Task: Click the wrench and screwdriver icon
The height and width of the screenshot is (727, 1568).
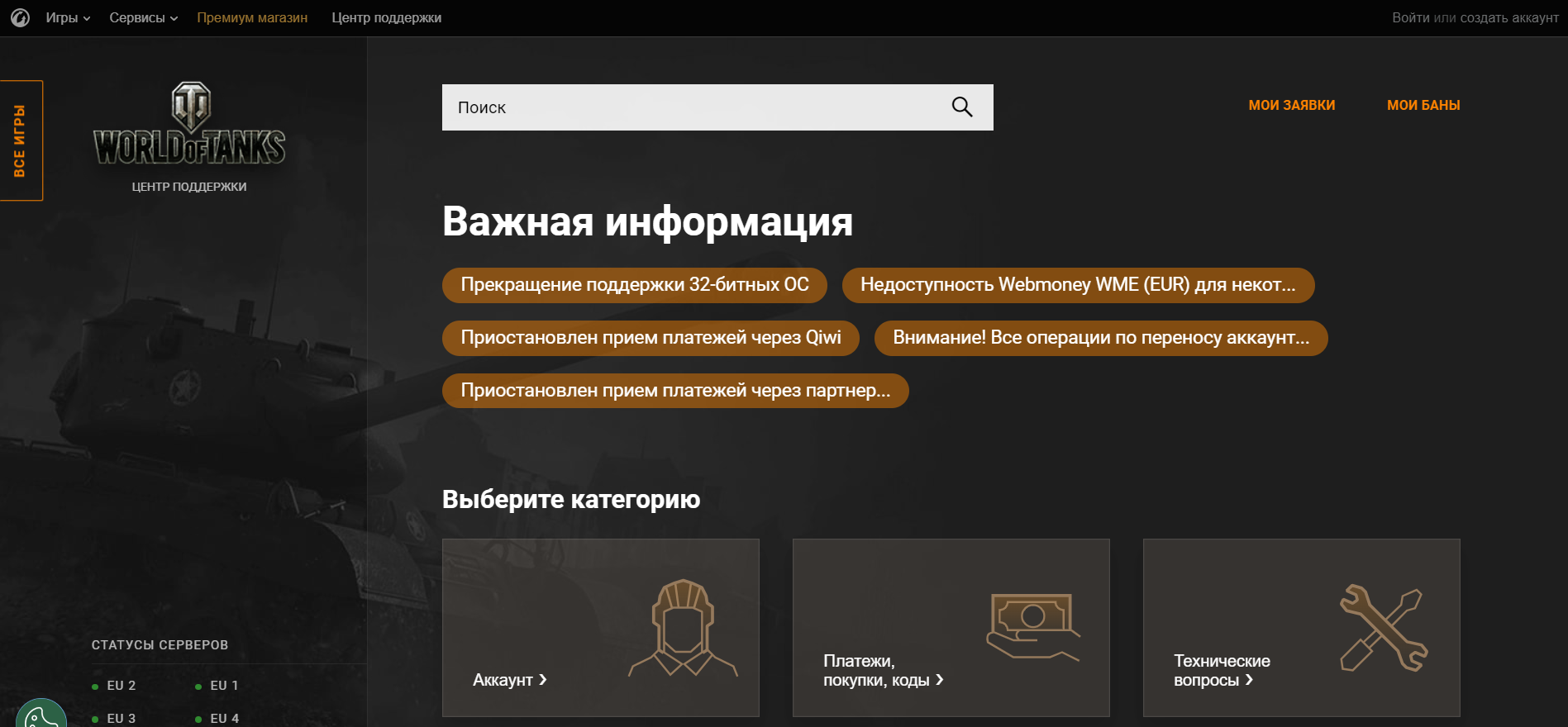Action: pyautogui.click(x=1384, y=628)
